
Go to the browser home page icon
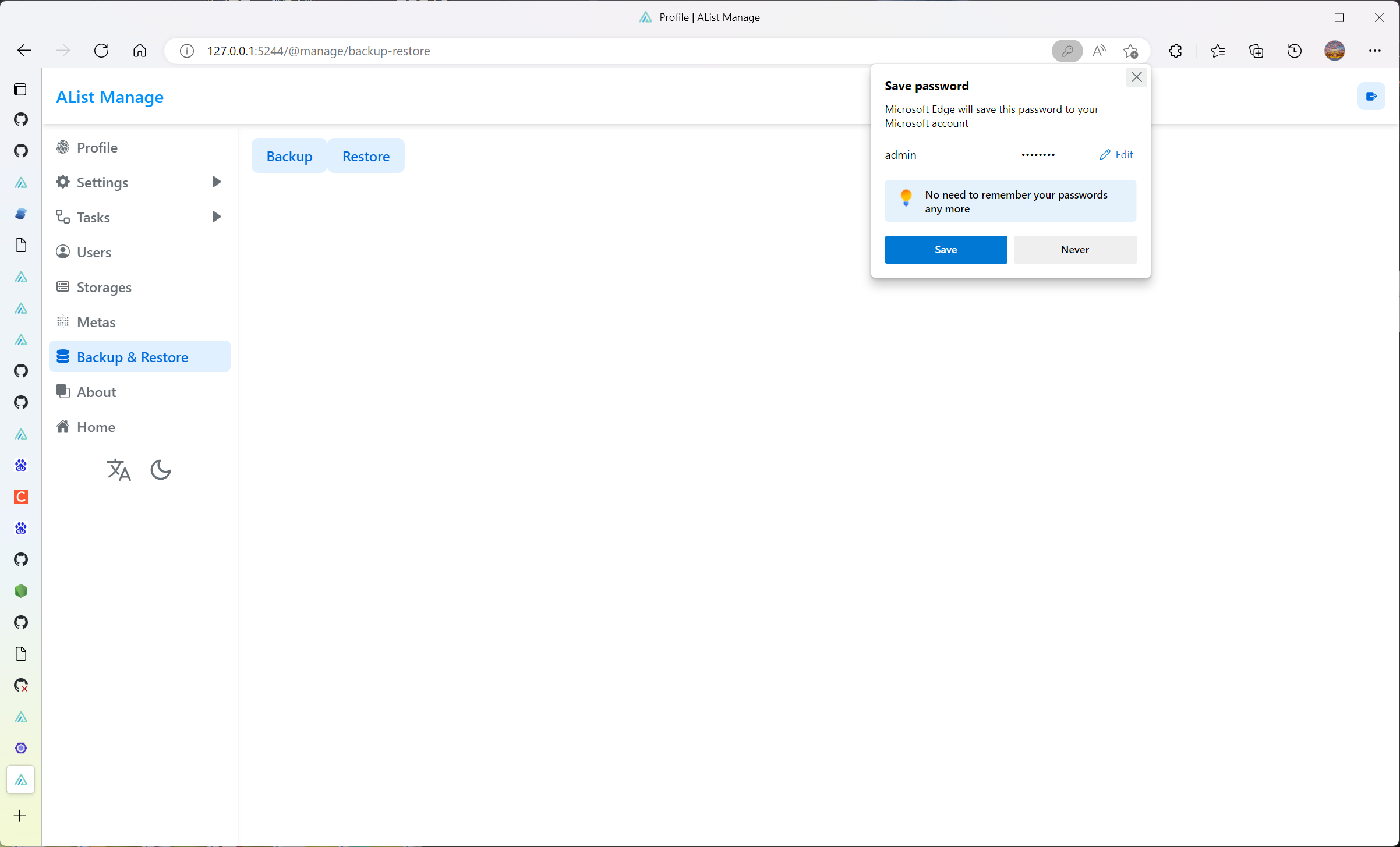(140, 51)
